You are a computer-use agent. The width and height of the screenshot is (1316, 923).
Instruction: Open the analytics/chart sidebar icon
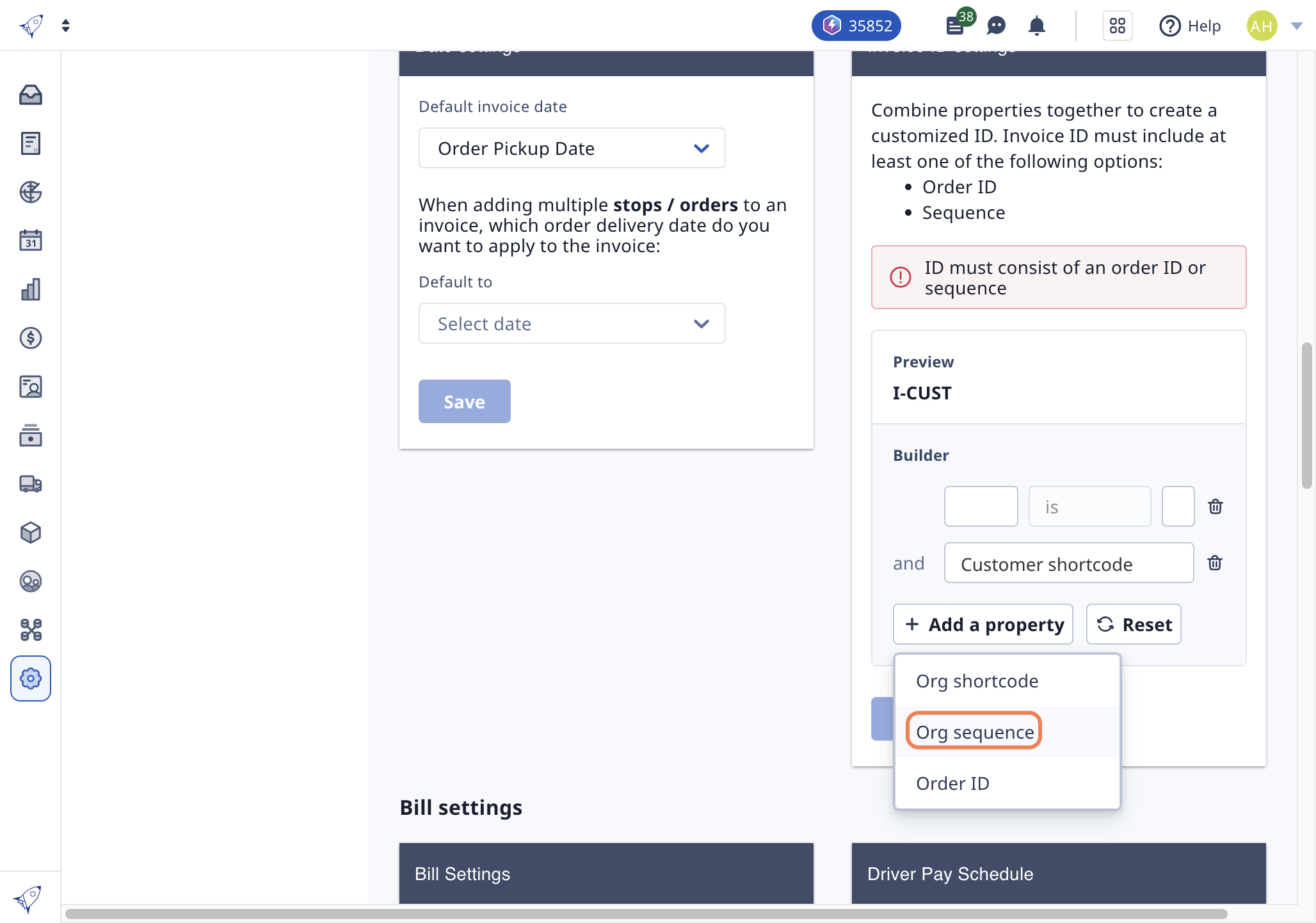point(31,289)
